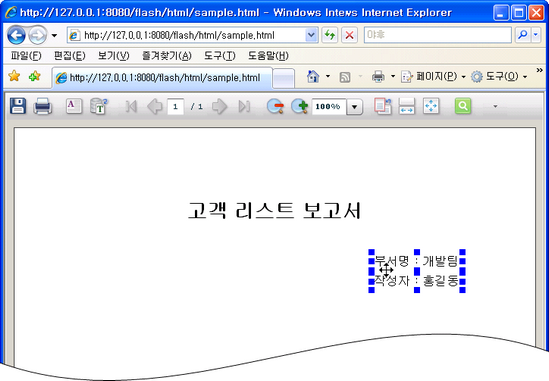Viewport: 549px width, 381px height.
Task: Open the 파일(F) menu
Action: tap(26, 56)
